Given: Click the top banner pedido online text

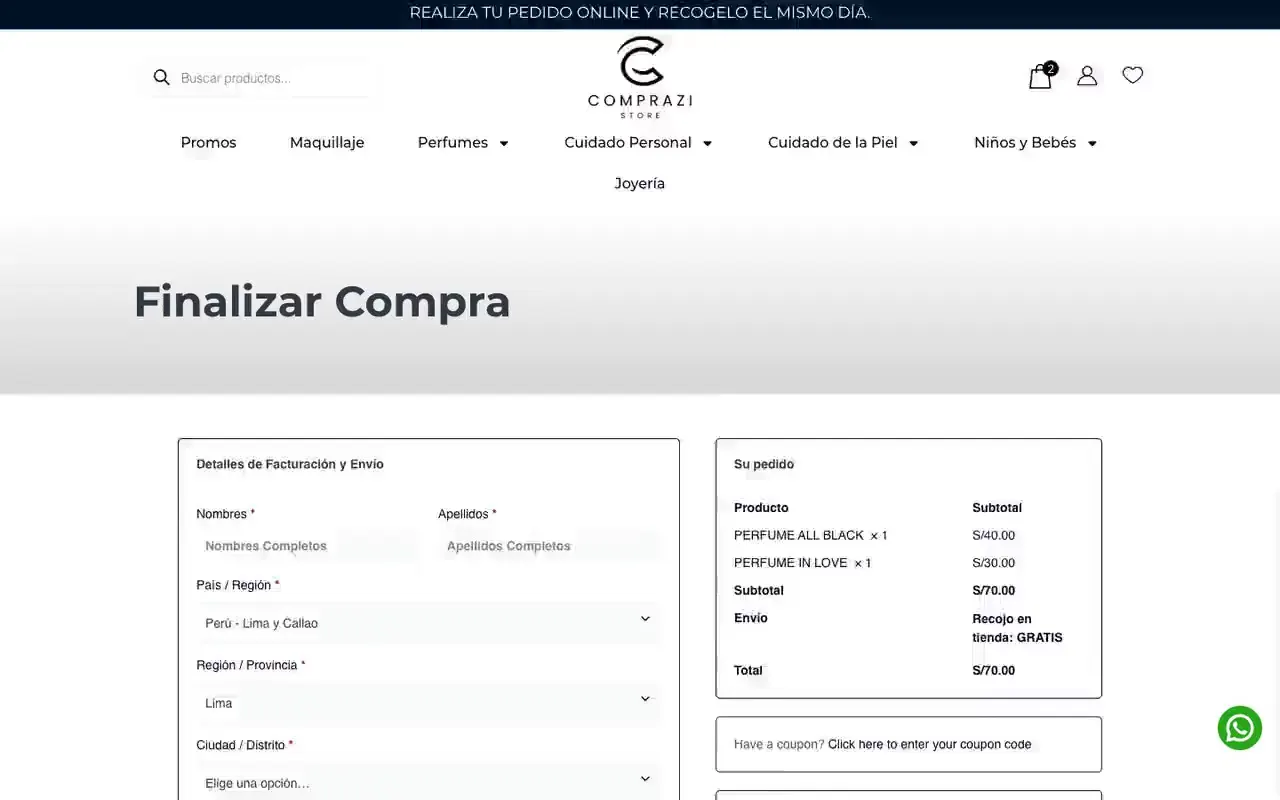Looking at the screenshot, I should tap(640, 13).
